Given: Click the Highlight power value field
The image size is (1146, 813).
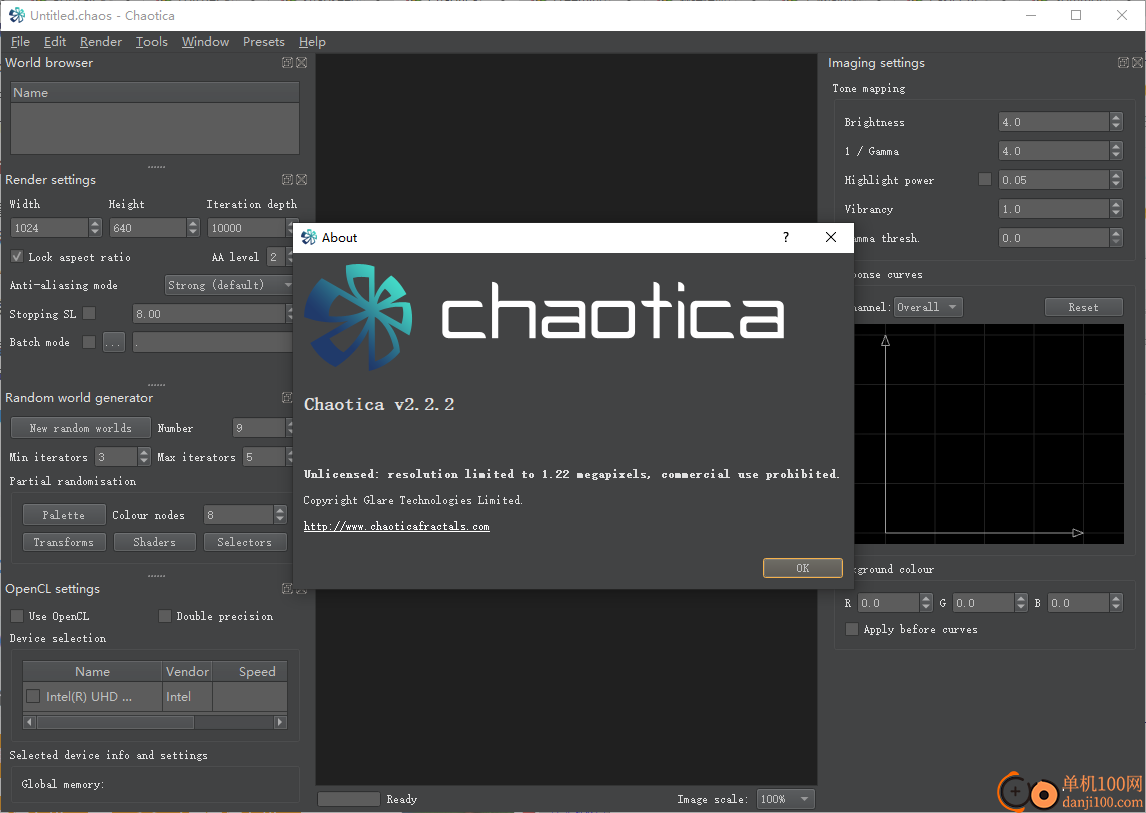Looking at the screenshot, I should pyautogui.click(x=1054, y=180).
